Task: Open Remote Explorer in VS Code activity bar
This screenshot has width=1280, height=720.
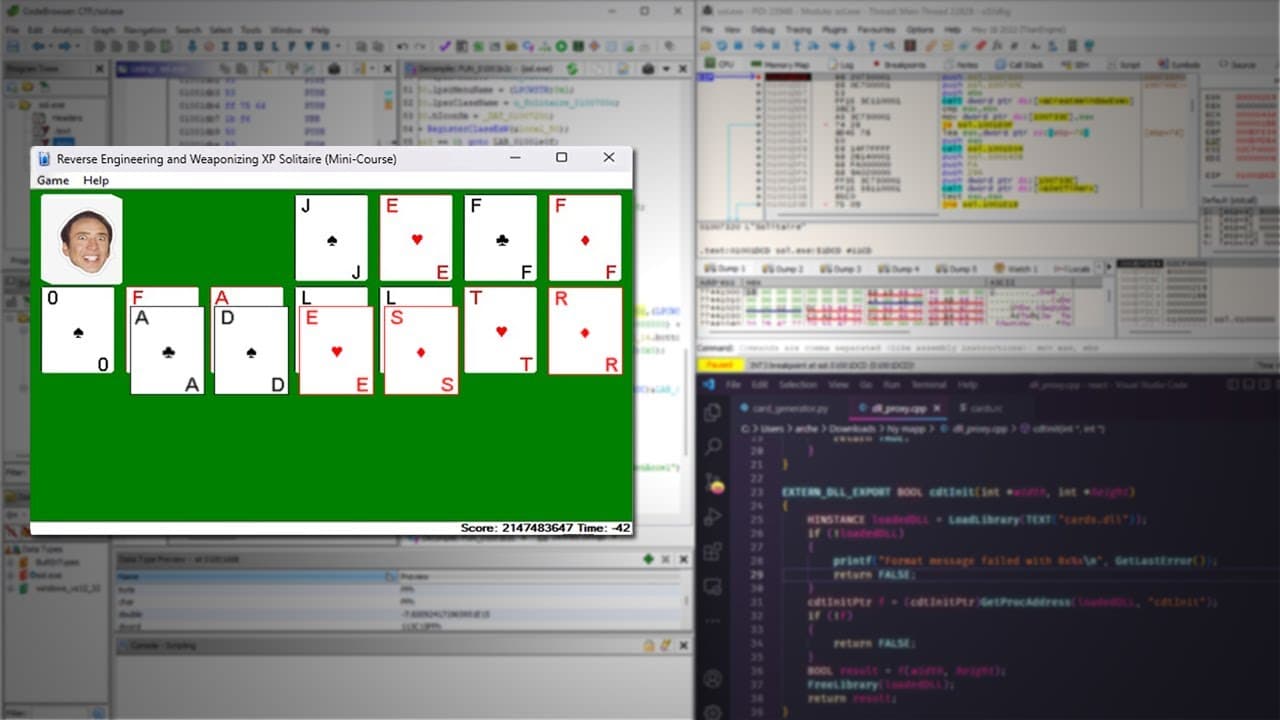Action: (713, 587)
